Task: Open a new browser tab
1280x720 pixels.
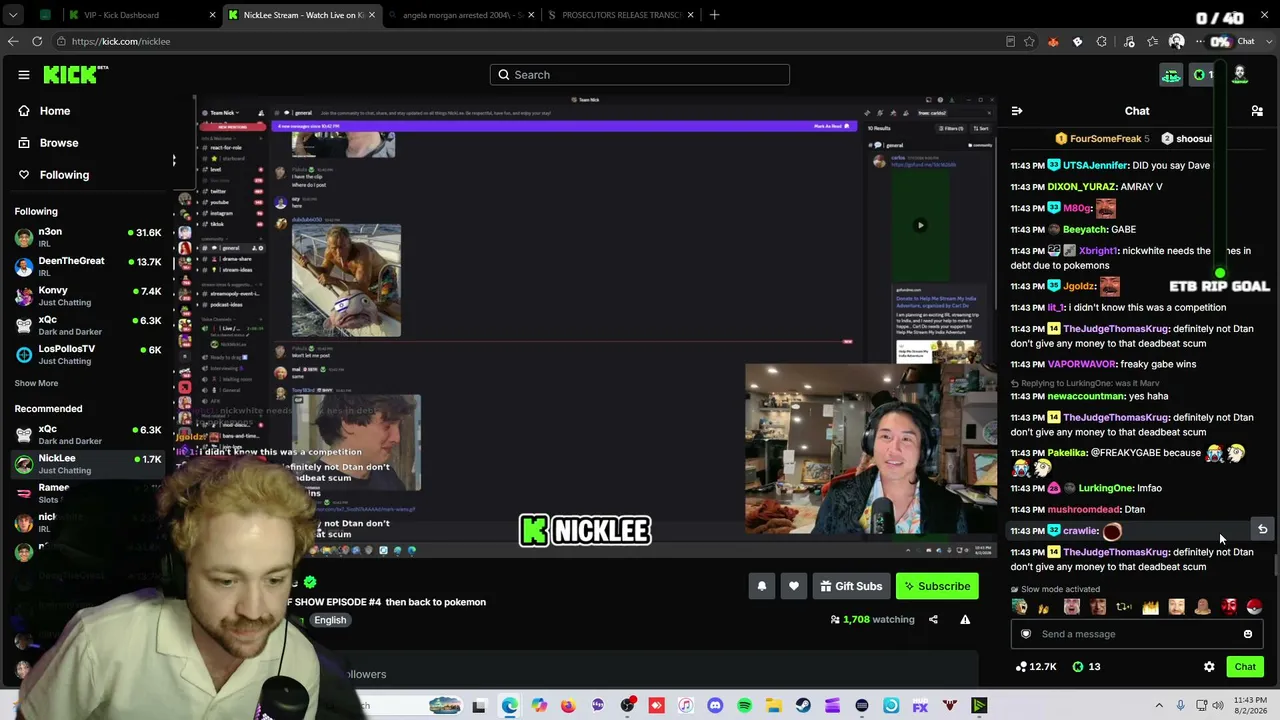Action: point(714,15)
